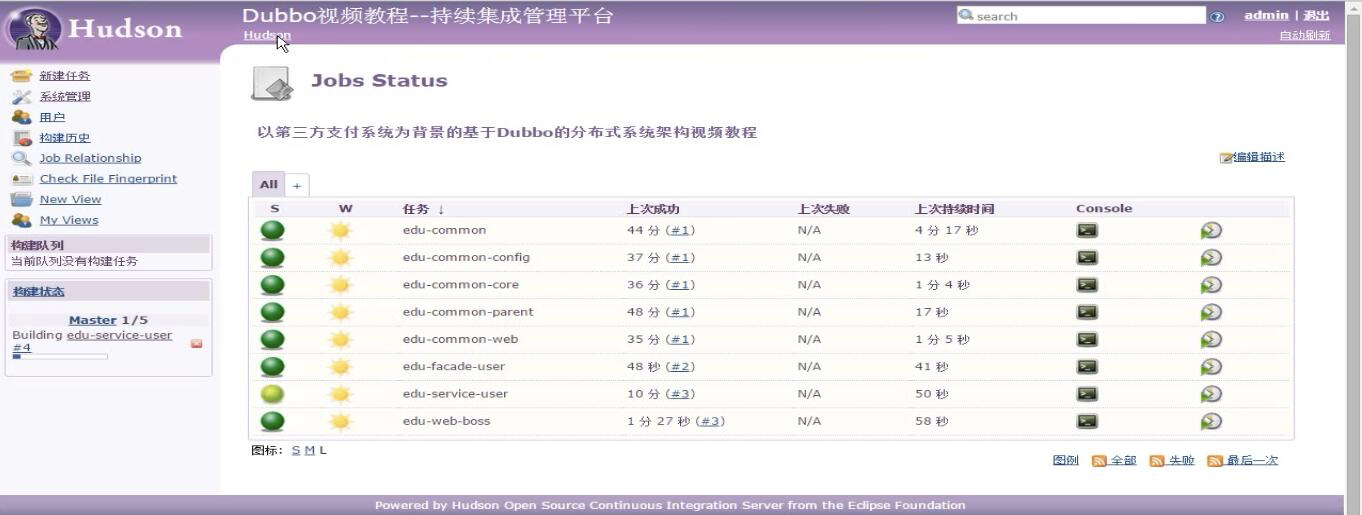The height and width of the screenshot is (515, 1362).
Task: Click the 系统管理 tools icon
Action: 22,97
